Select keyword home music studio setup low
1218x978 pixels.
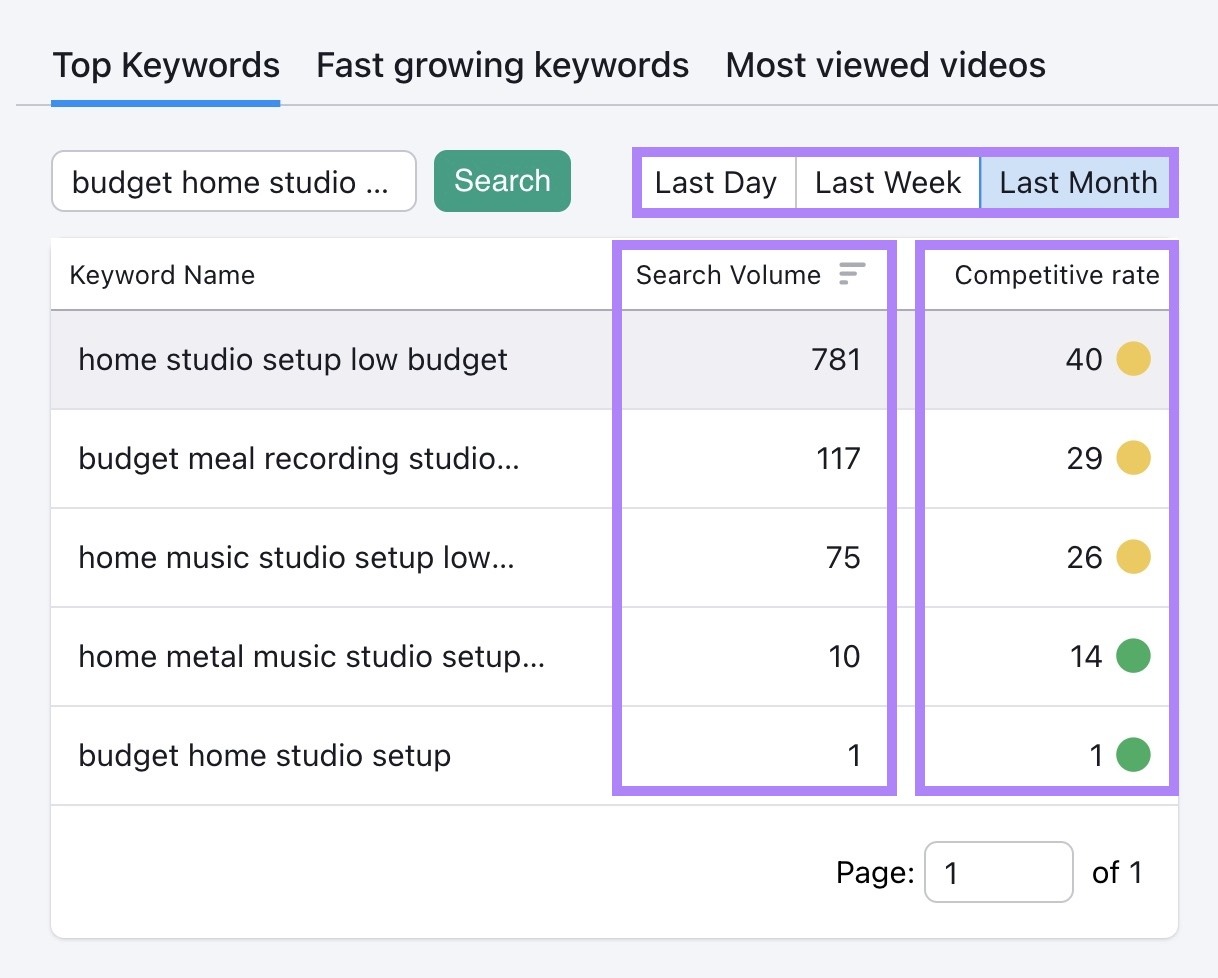[296, 557]
